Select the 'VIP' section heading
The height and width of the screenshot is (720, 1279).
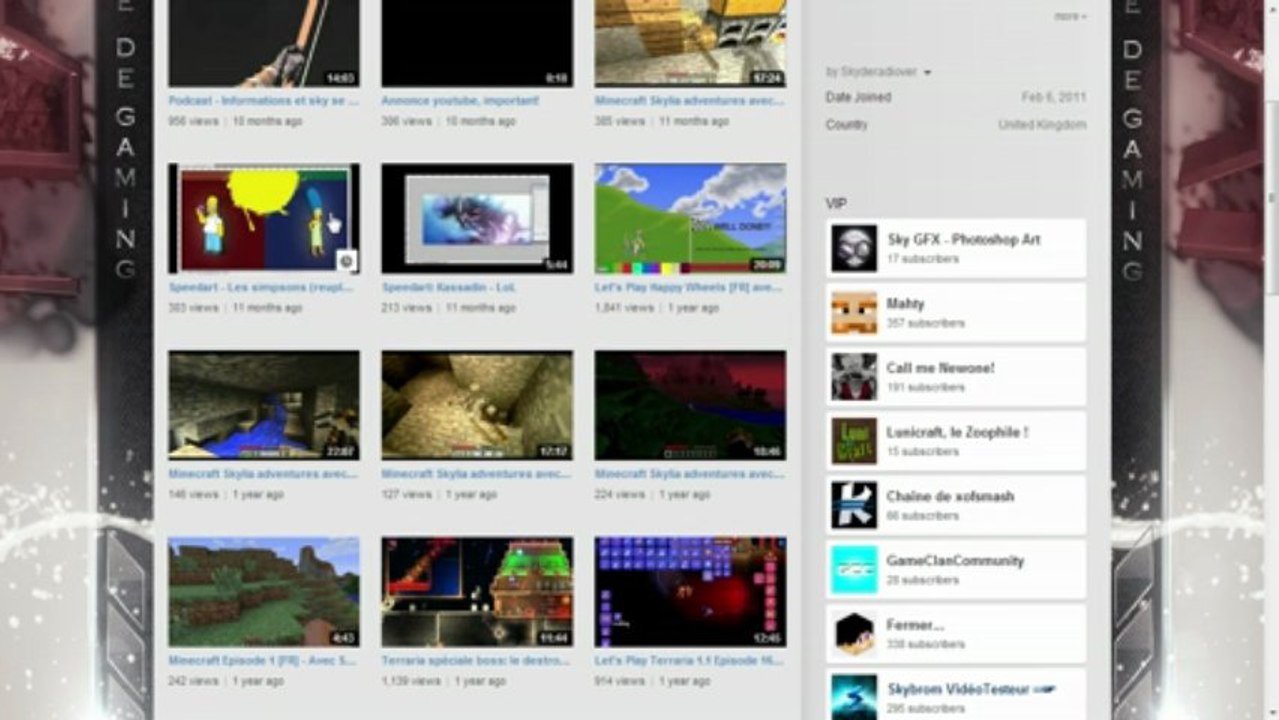836,203
